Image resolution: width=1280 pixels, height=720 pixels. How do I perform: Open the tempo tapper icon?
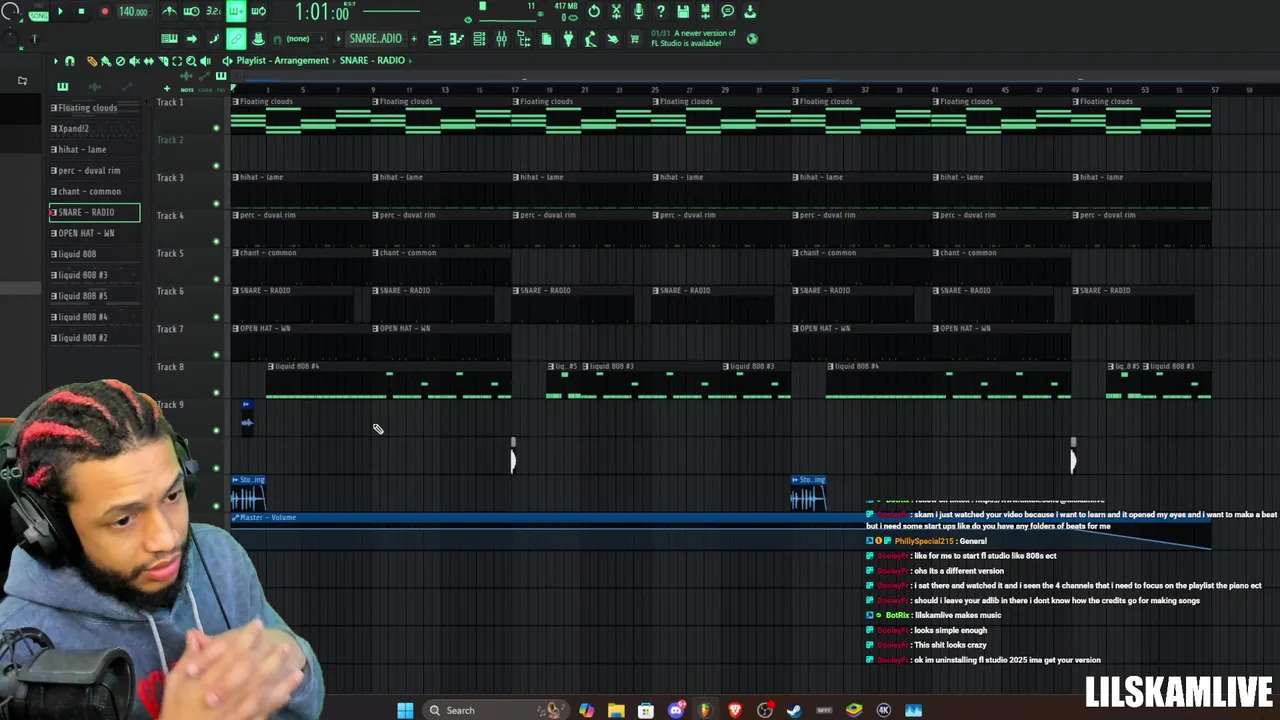tap(590, 38)
